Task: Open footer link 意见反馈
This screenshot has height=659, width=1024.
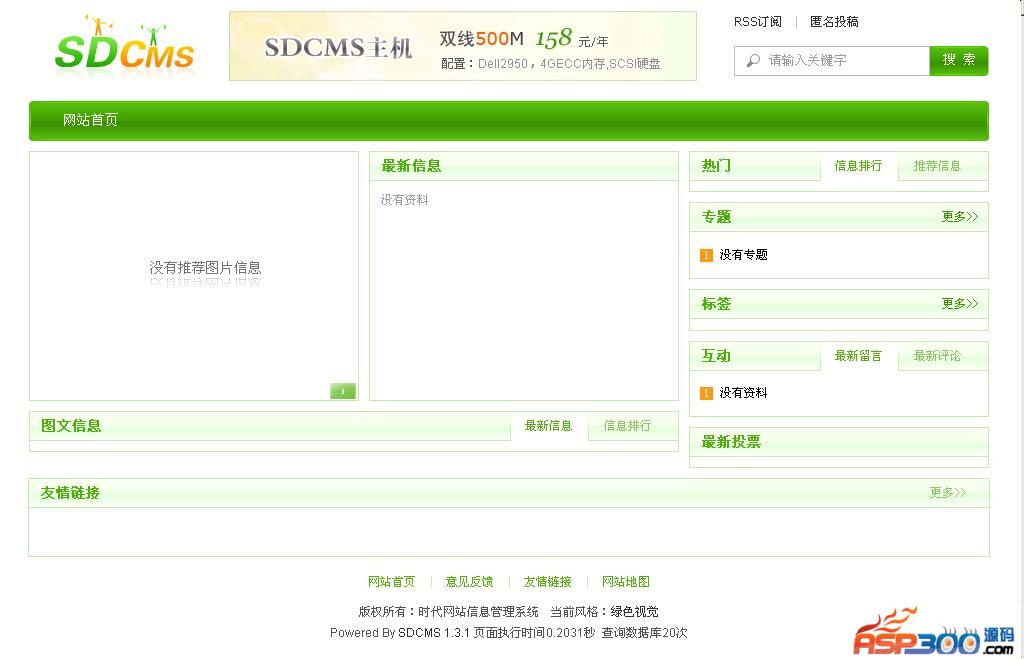Action: click(469, 582)
